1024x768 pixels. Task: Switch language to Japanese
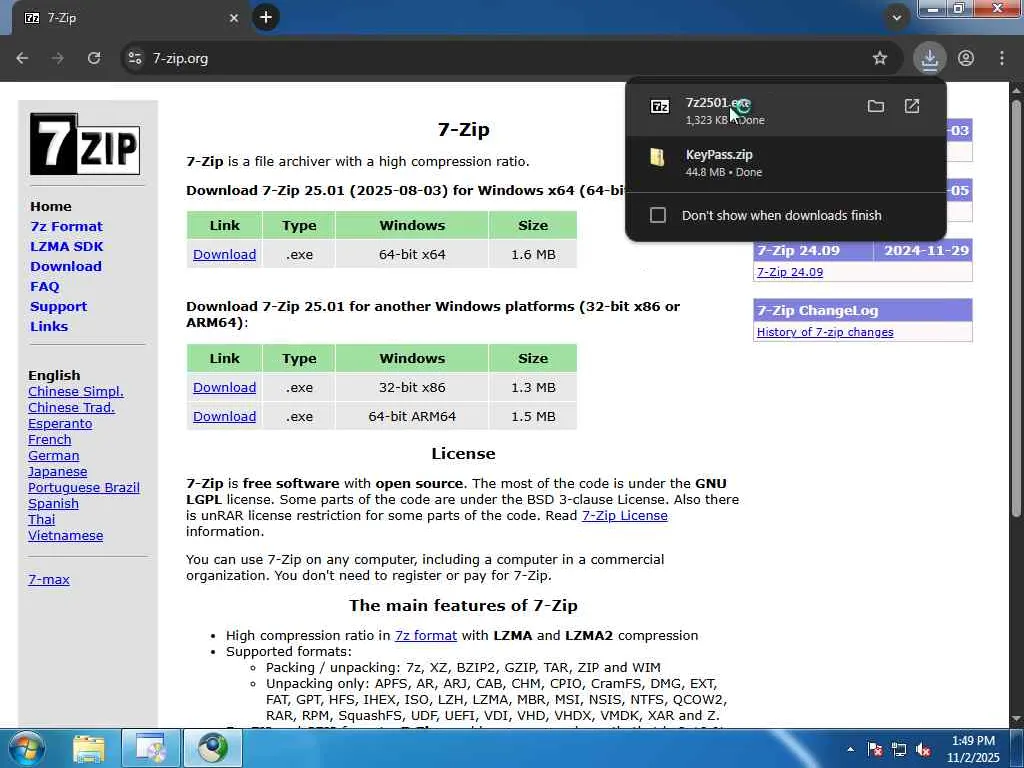pyautogui.click(x=57, y=472)
